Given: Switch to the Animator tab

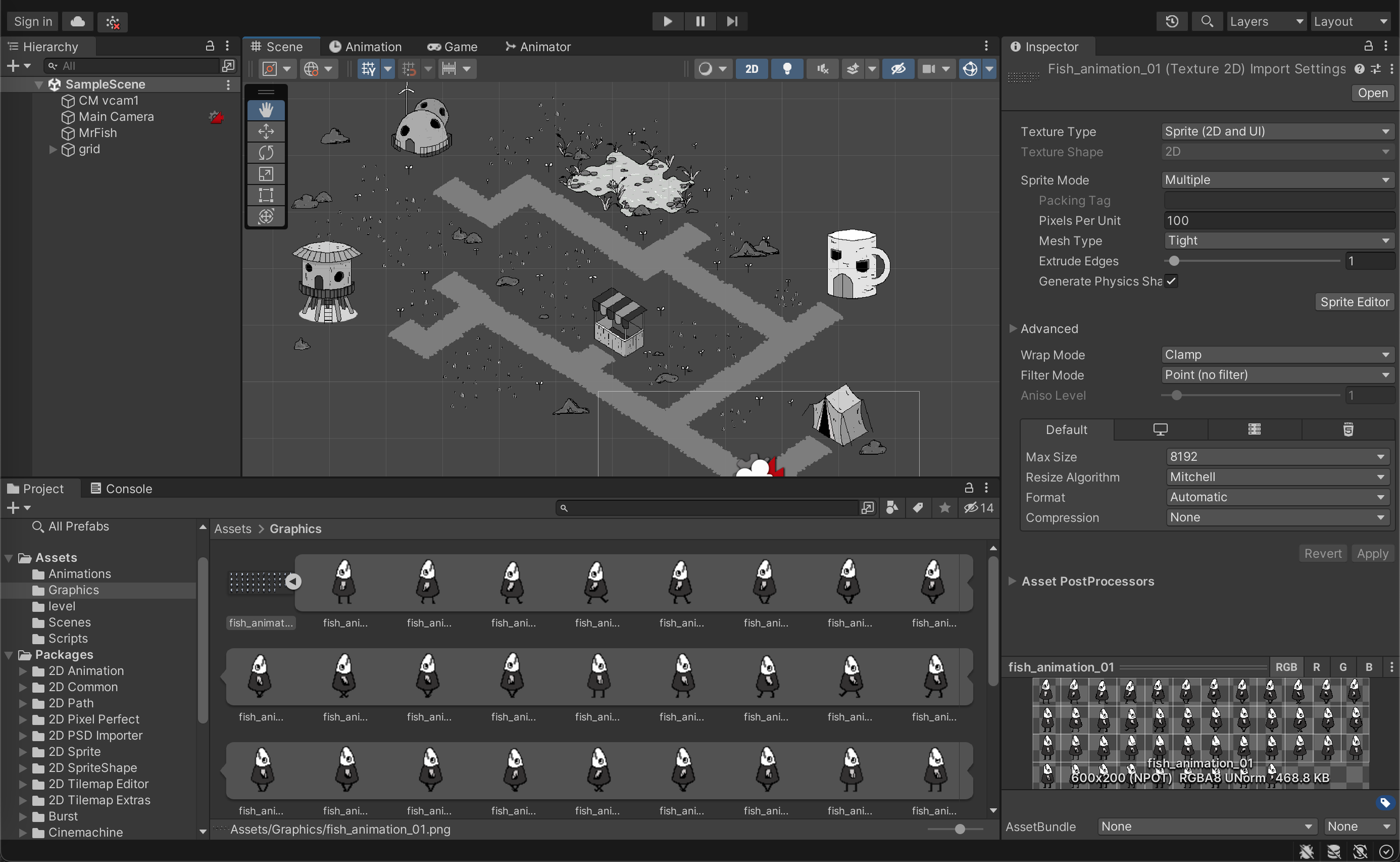Looking at the screenshot, I should pos(538,46).
